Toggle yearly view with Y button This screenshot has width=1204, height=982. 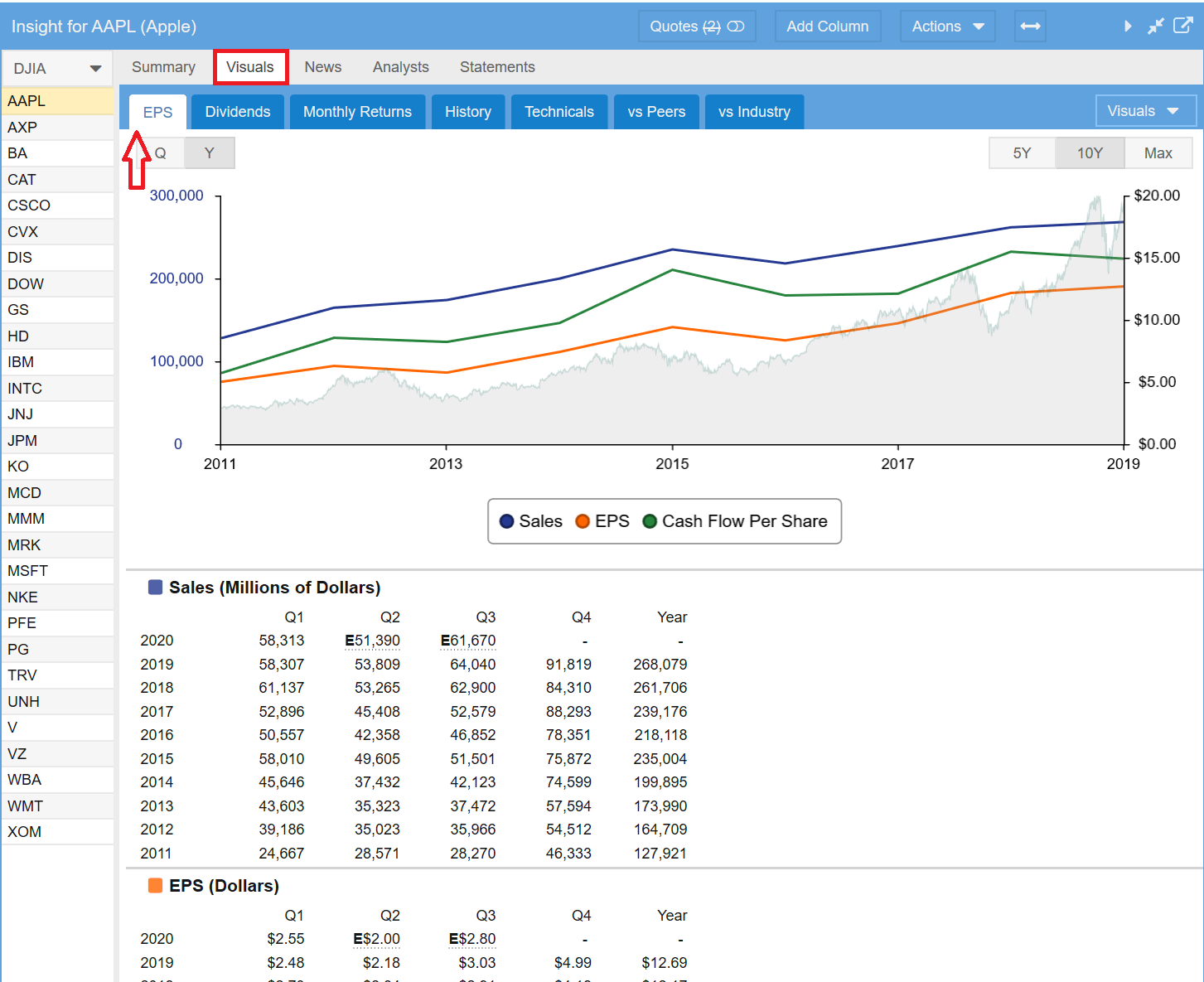[210, 153]
